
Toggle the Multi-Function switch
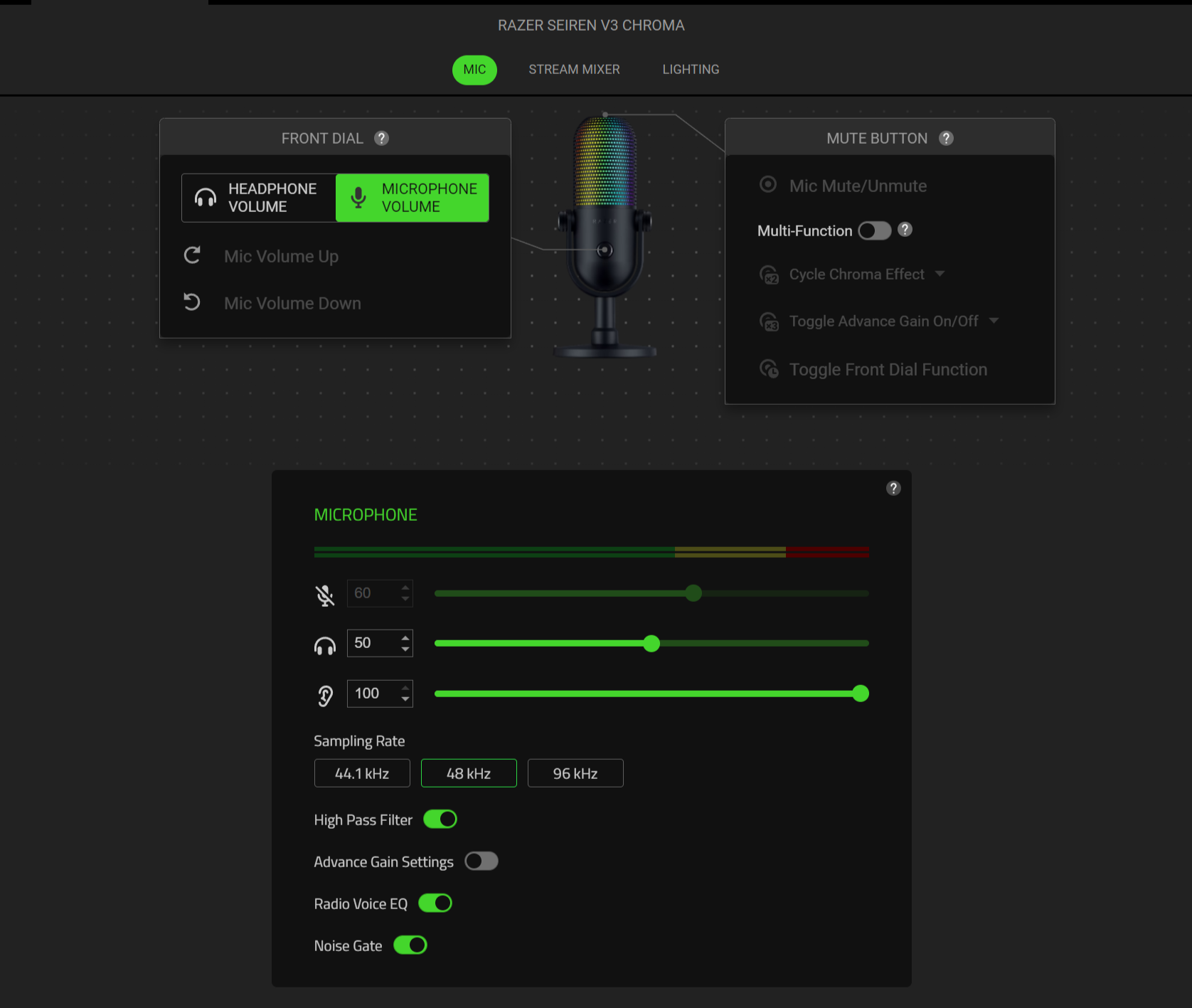[874, 230]
